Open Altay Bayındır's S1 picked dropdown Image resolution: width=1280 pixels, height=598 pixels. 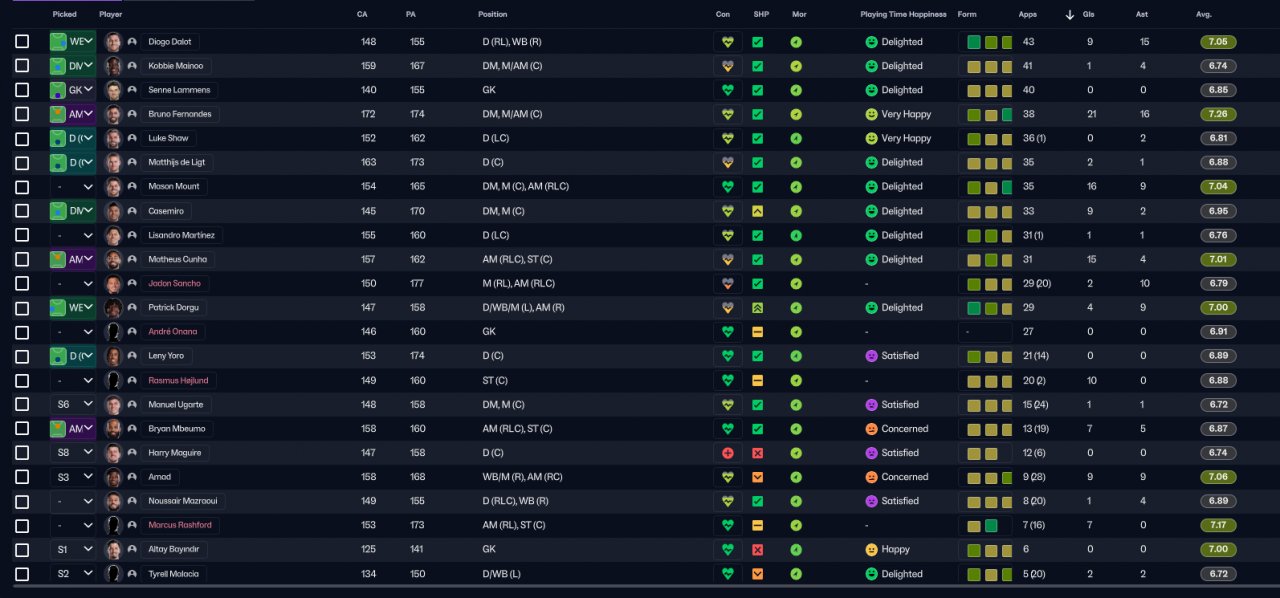click(x=73, y=550)
